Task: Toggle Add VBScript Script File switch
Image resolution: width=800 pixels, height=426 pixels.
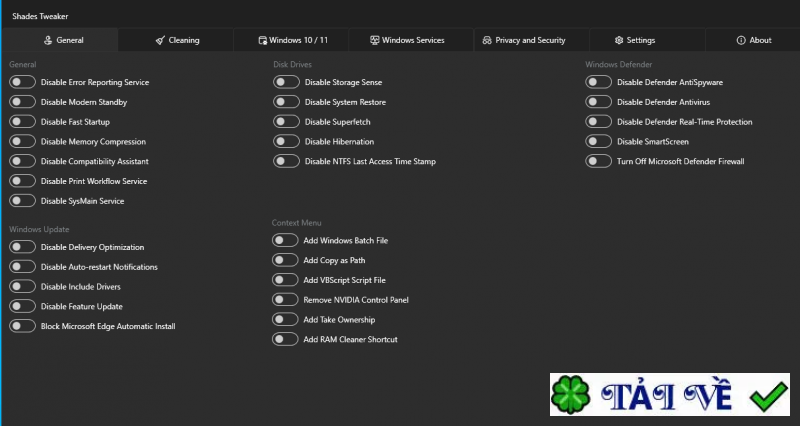Action: click(285, 280)
